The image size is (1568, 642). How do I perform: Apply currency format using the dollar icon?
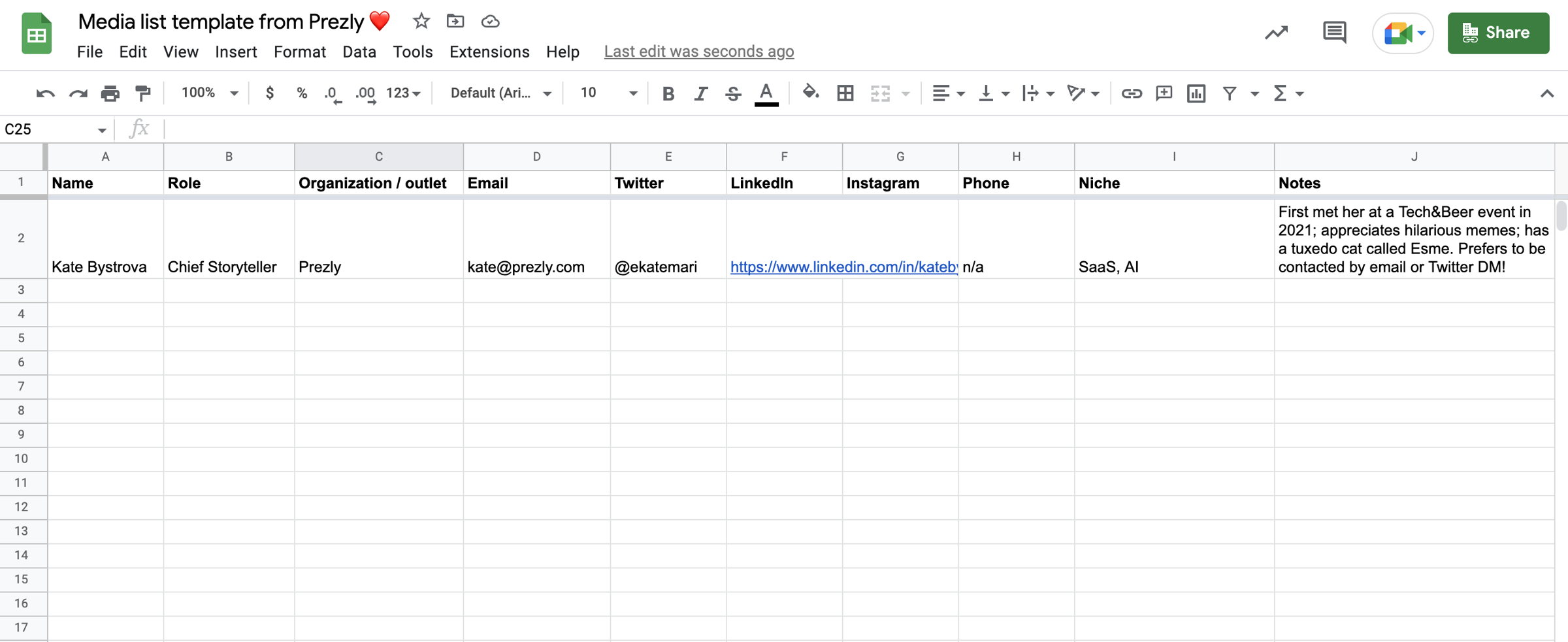coord(269,93)
